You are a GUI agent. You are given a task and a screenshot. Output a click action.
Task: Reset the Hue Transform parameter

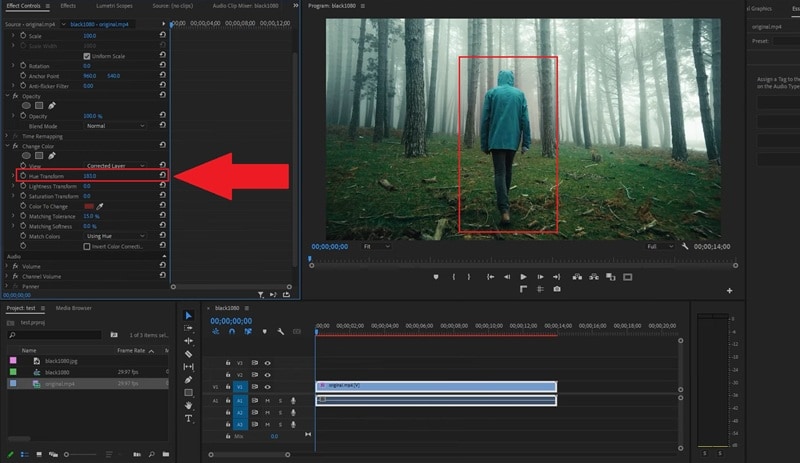tap(163, 175)
